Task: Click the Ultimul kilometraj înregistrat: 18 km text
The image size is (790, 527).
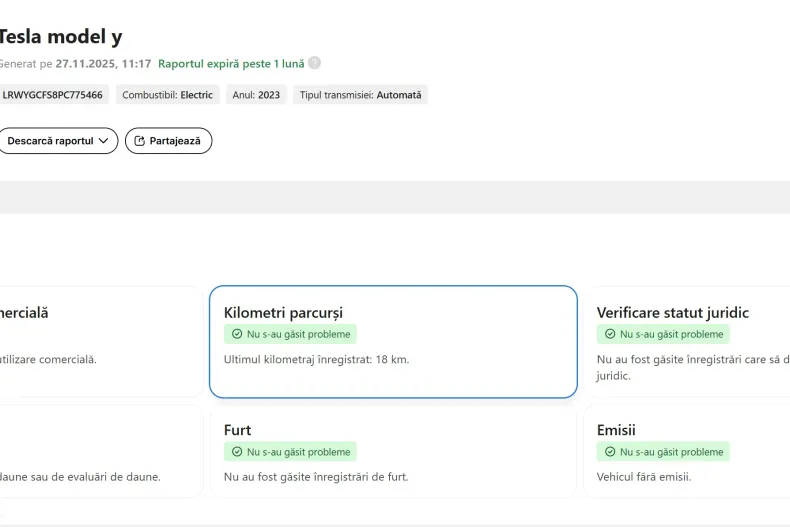Action: click(x=316, y=359)
